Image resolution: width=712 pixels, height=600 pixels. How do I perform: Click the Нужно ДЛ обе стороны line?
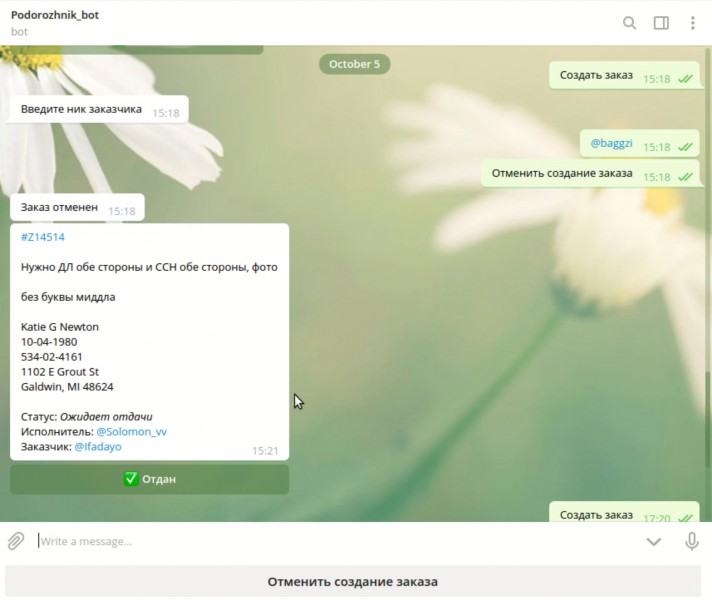pos(149,267)
